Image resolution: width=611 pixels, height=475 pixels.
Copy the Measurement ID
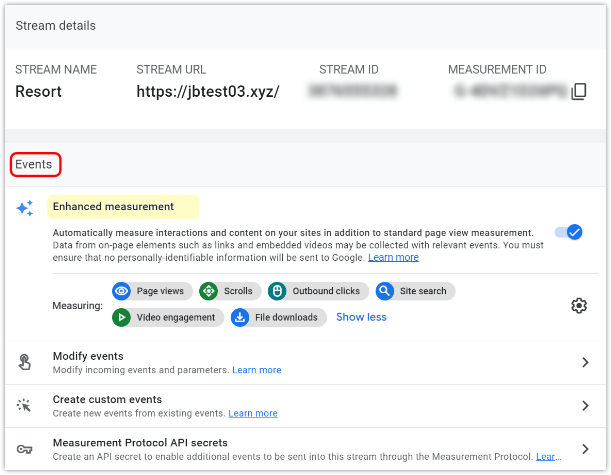click(x=578, y=92)
